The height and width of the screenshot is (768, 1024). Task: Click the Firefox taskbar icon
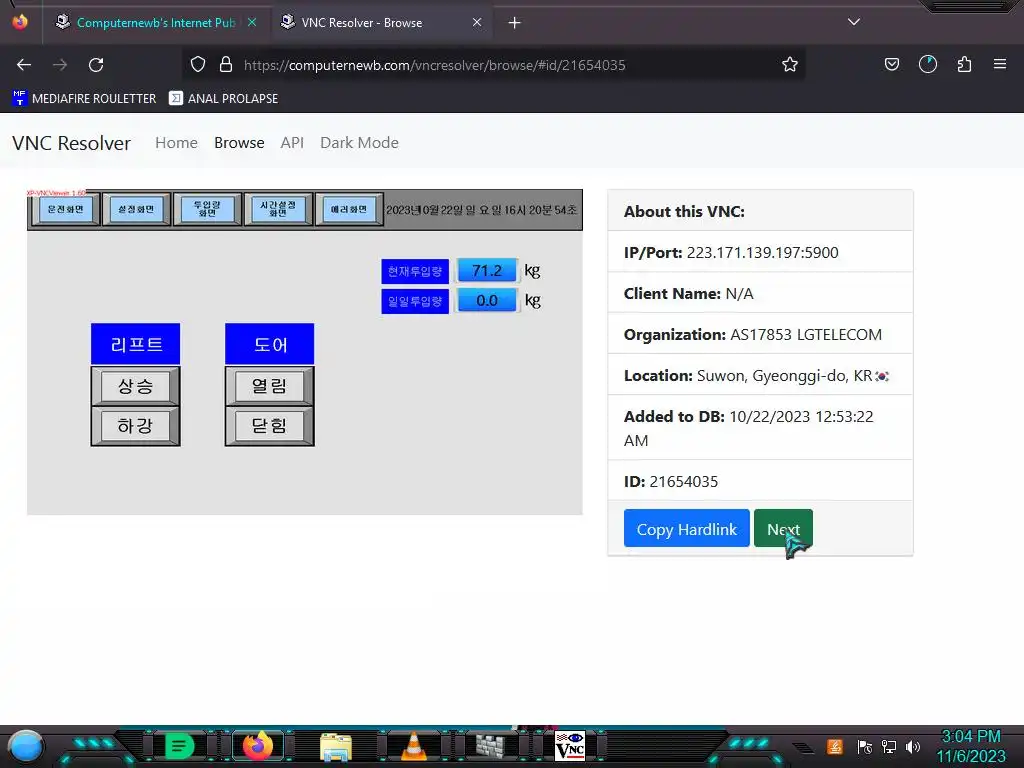[x=257, y=746]
